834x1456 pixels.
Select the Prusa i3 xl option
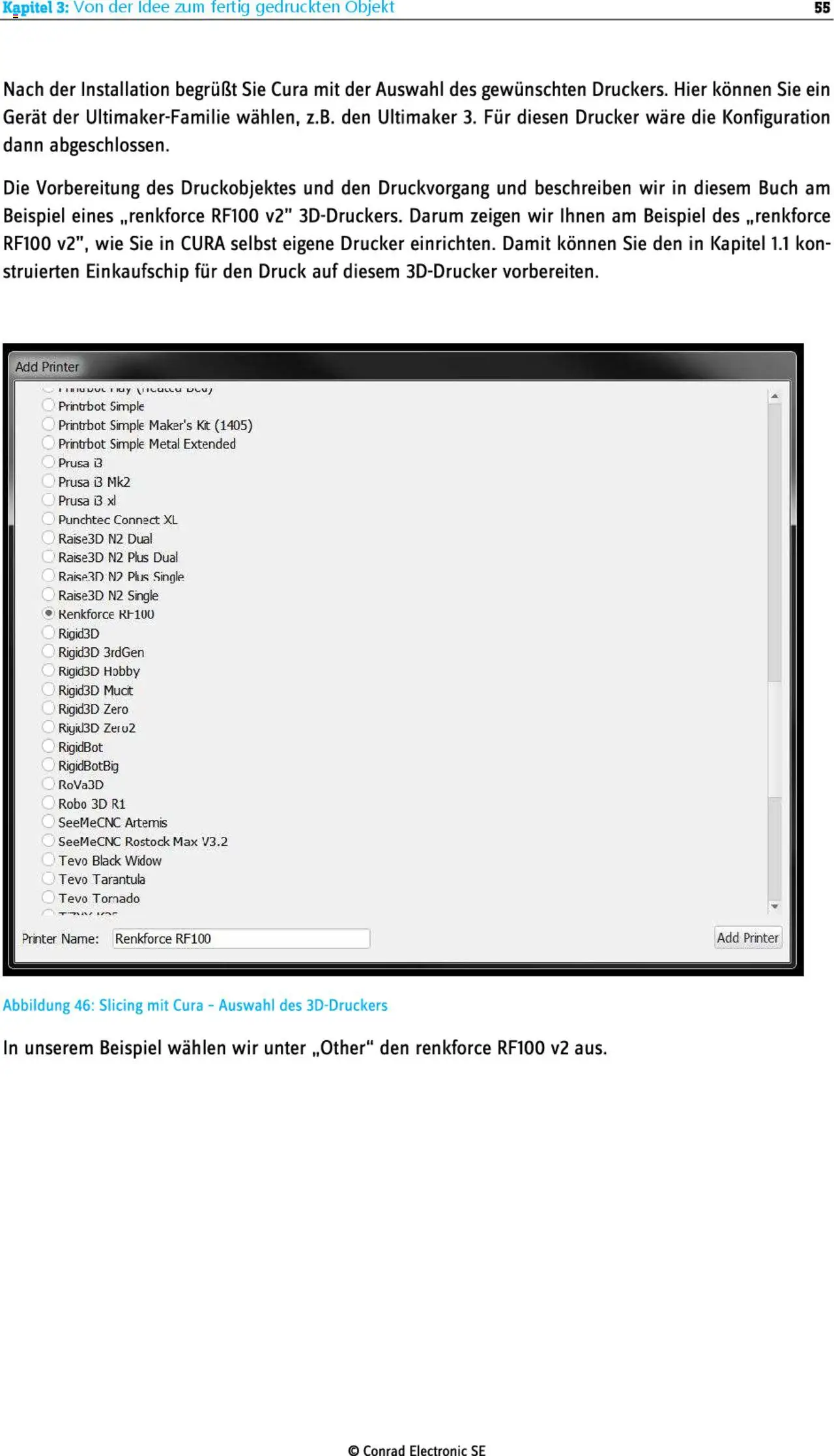[48, 500]
